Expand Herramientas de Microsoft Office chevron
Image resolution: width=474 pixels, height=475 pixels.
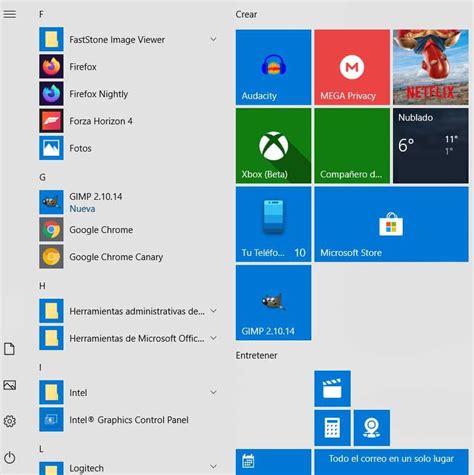coord(213,338)
